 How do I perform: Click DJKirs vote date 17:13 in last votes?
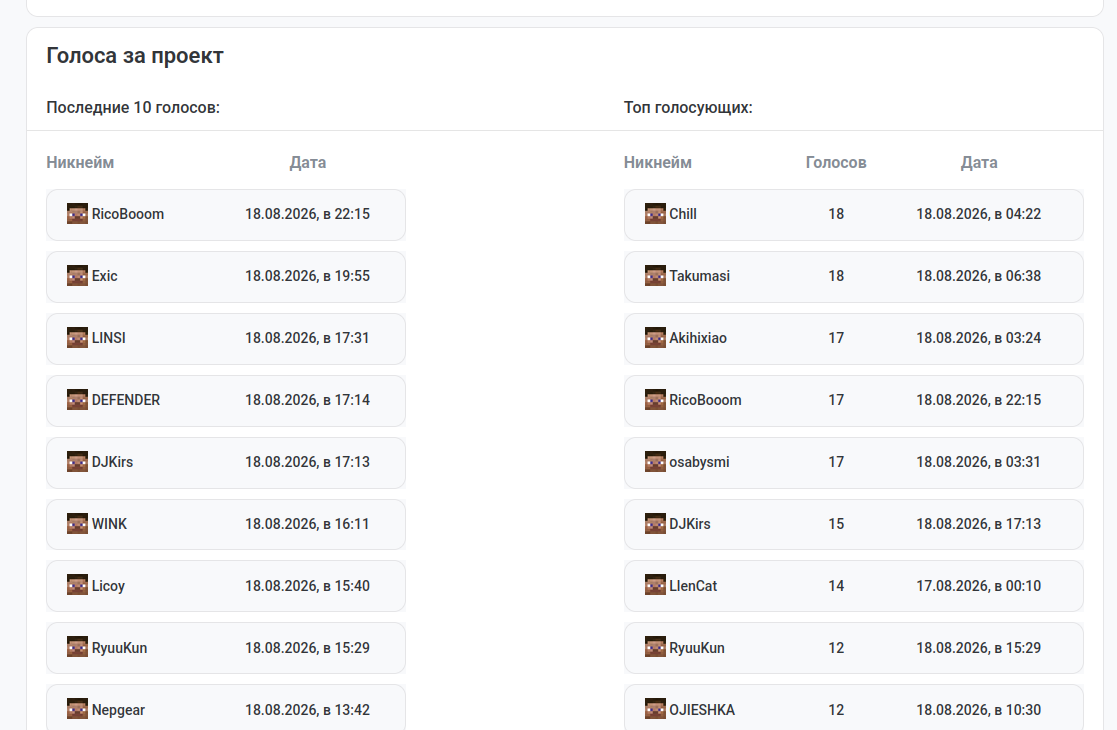click(307, 462)
